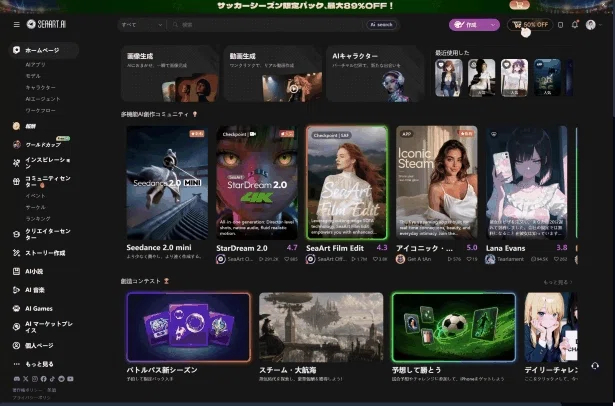Click the AI search button
Image resolution: width=615 pixels, height=406 pixels.
(381, 25)
